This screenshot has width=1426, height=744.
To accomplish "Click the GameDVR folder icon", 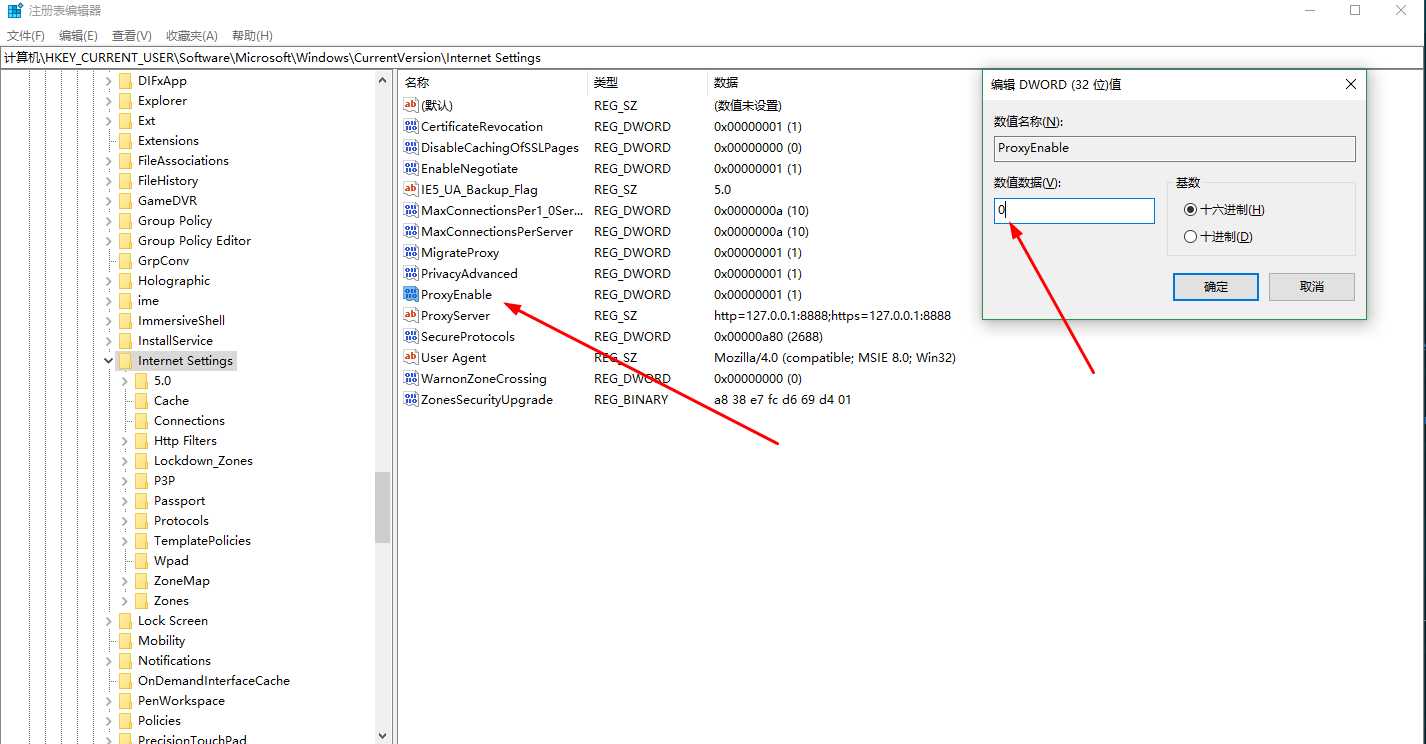I will click(x=125, y=200).
